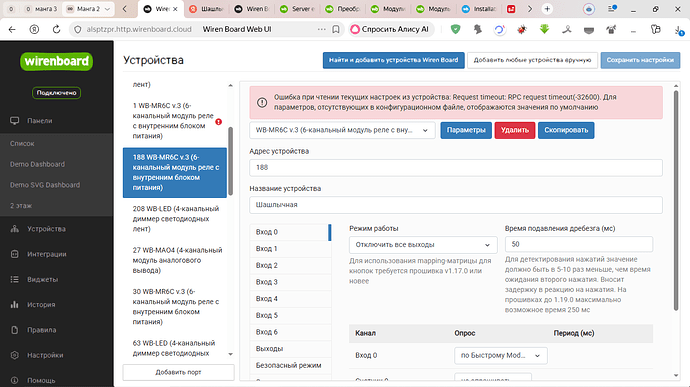Screen dimensions: 690x387
Task: Select the Вход 2 tab
Action: pos(290,265)
